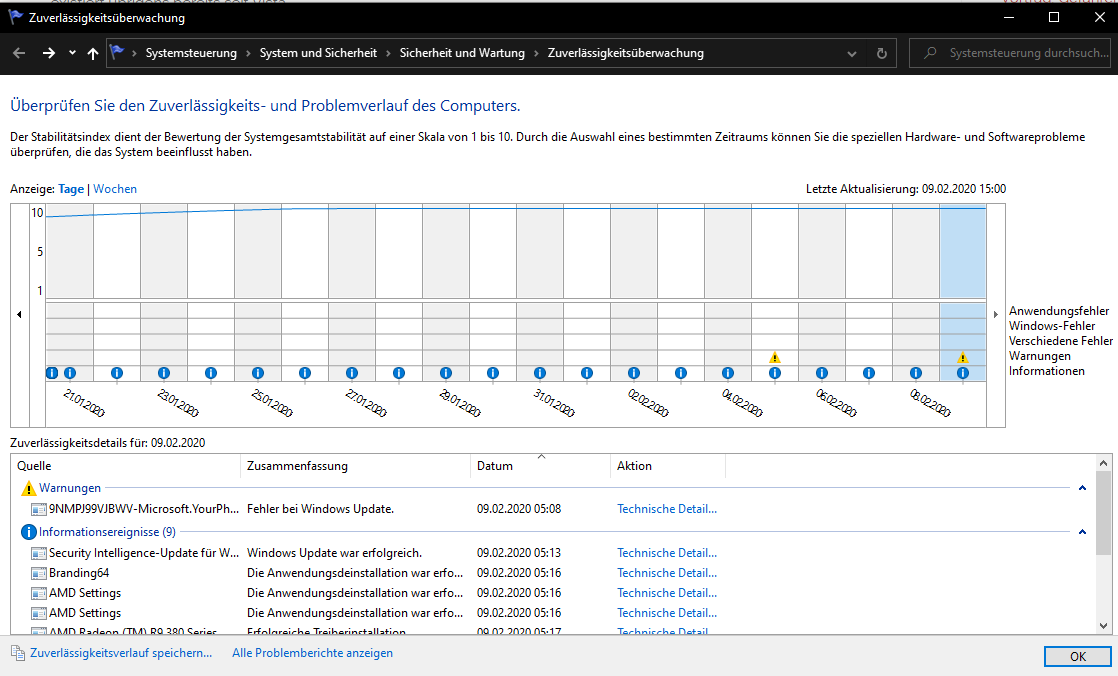
Task: Collapse the Warnungen group
Action: click(1082, 488)
